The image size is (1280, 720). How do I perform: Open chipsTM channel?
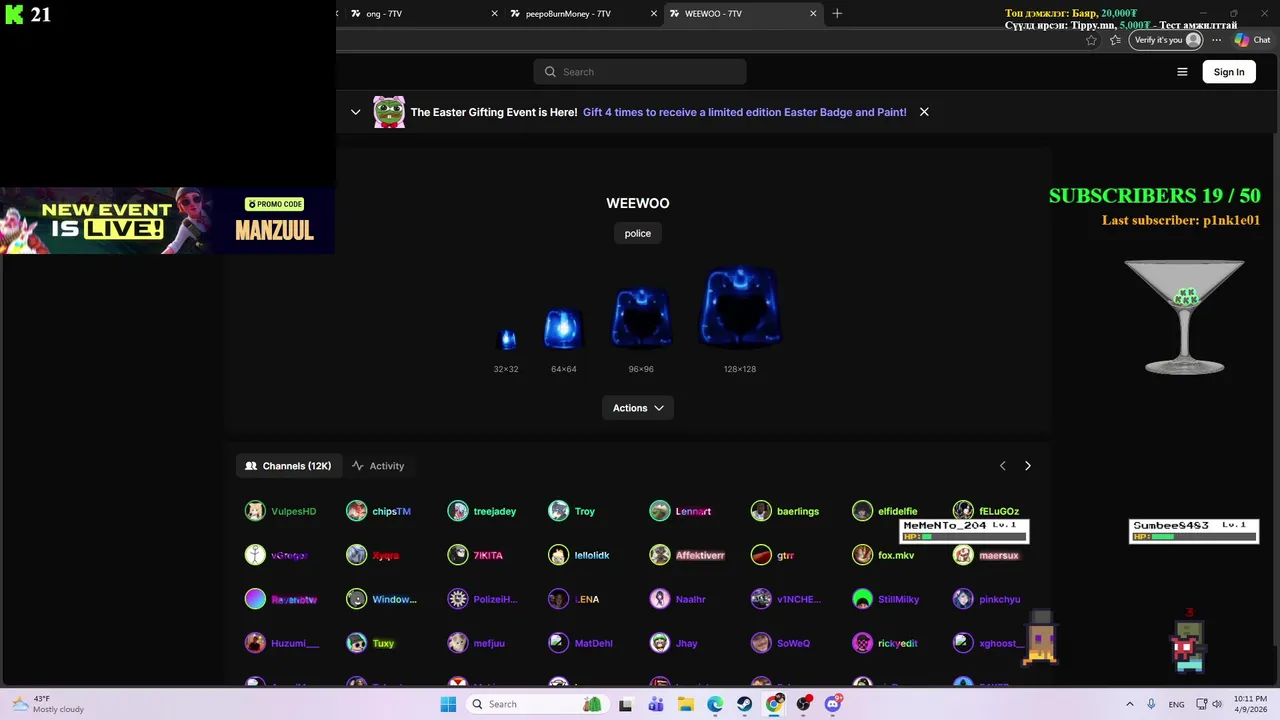tap(379, 511)
